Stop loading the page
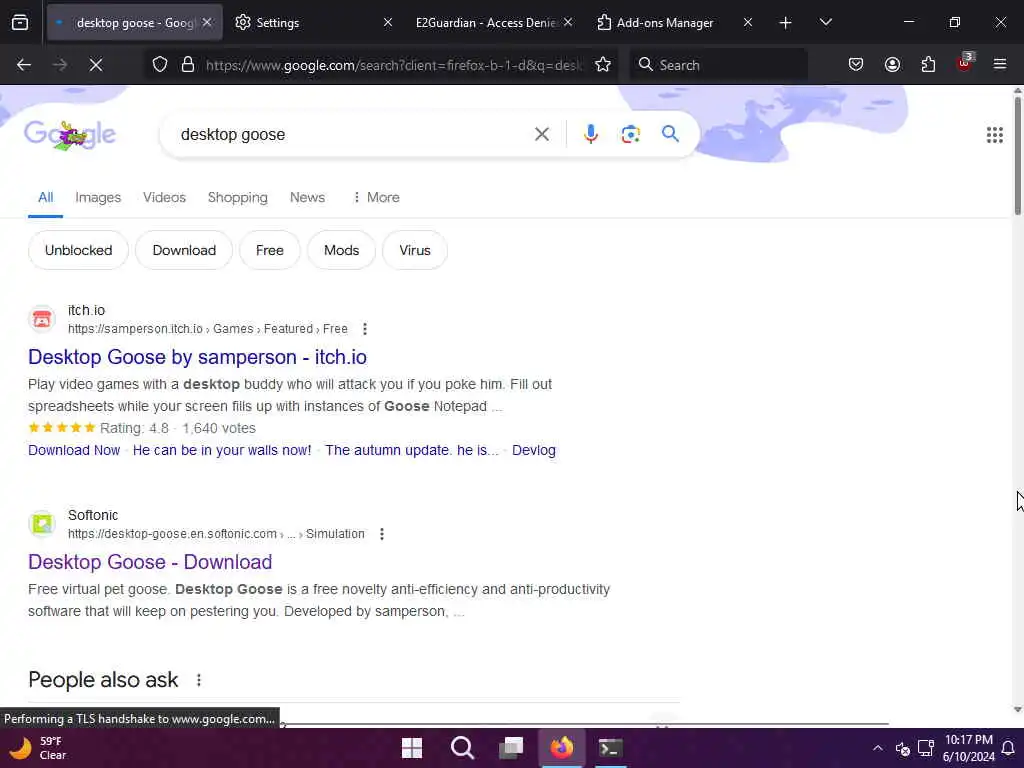1024x768 pixels. [x=96, y=65]
